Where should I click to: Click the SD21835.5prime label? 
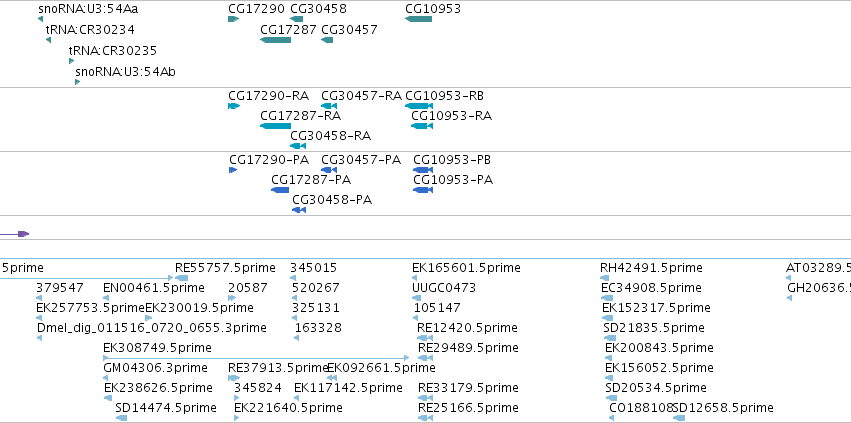(654, 327)
